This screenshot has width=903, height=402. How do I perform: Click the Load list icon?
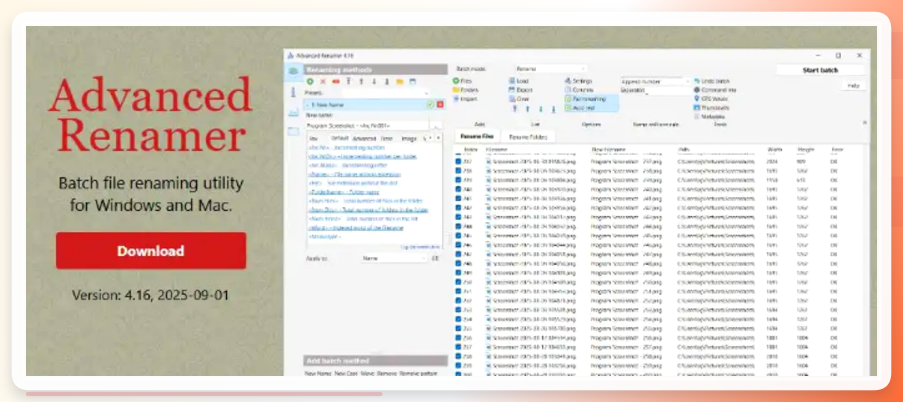pyautogui.click(x=511, y=81)
